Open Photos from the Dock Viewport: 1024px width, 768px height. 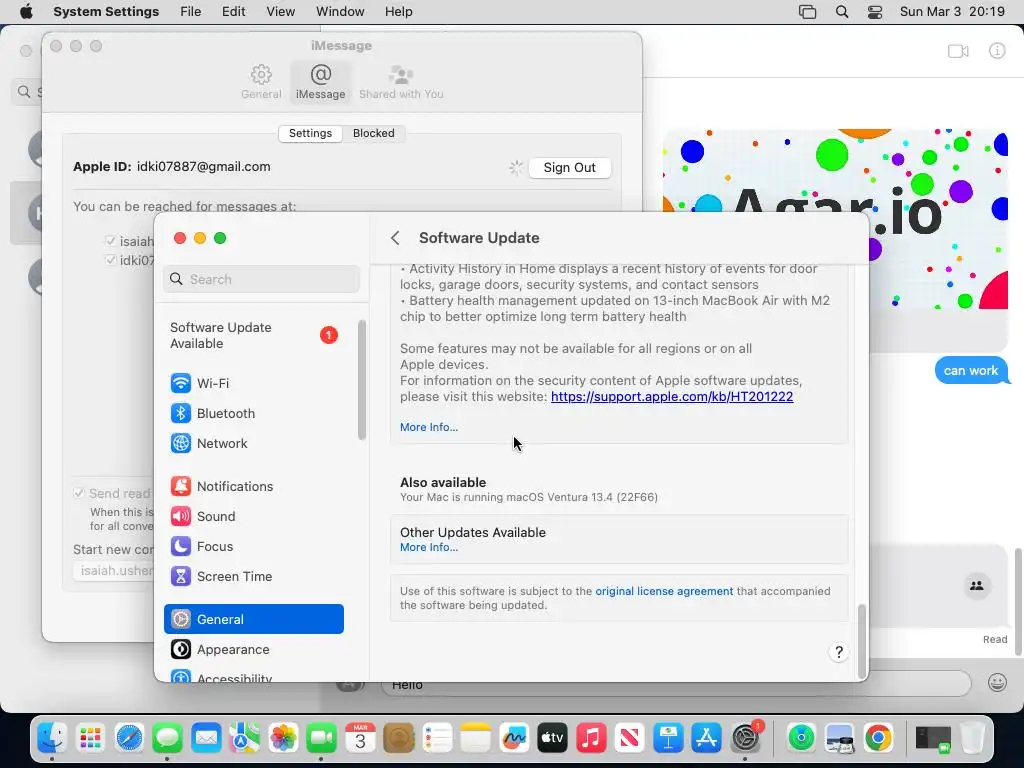283,738
